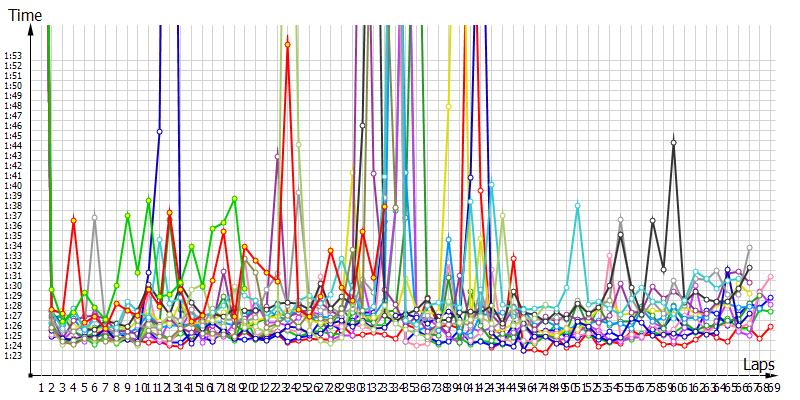Click the 1:29 time axis label
Screen dimensions: 800x400
pyautogui.click(x=13, y=296)
